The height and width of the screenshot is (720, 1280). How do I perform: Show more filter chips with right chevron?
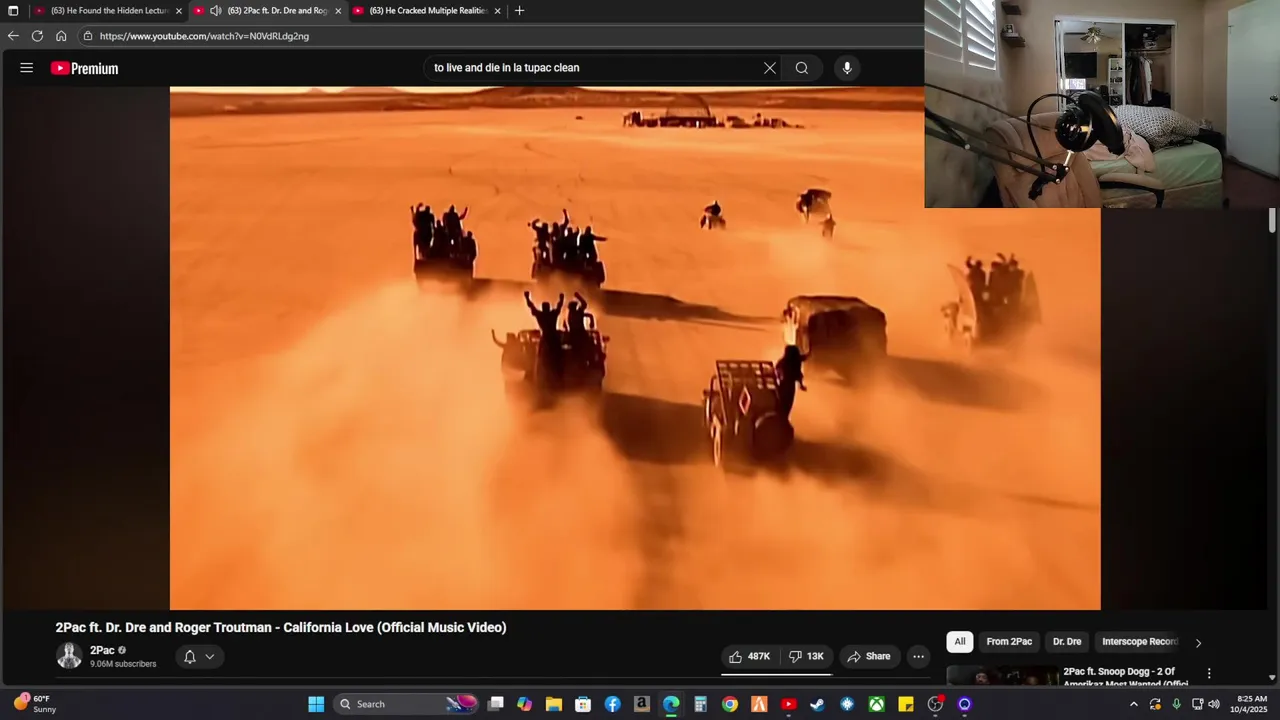pos(1198,643)
